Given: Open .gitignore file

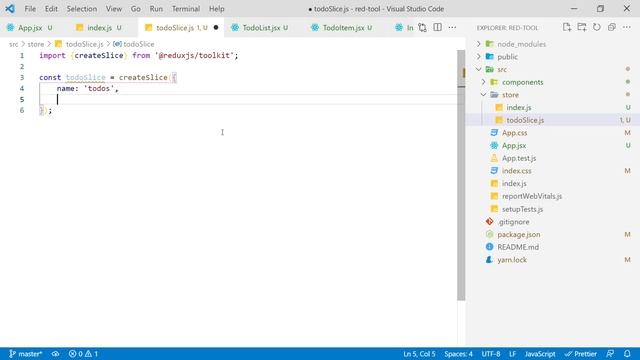Looking at the screenshot, I should (x=513, y=222).
